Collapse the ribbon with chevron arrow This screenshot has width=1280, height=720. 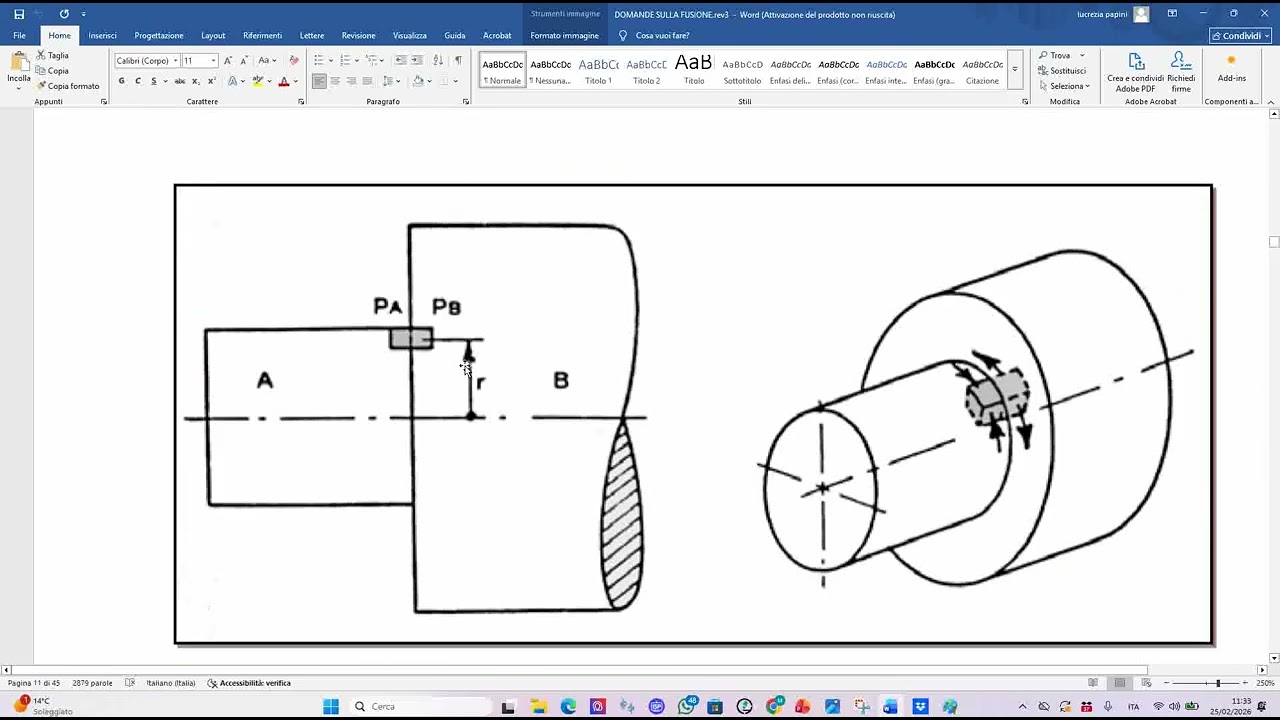1271,101
